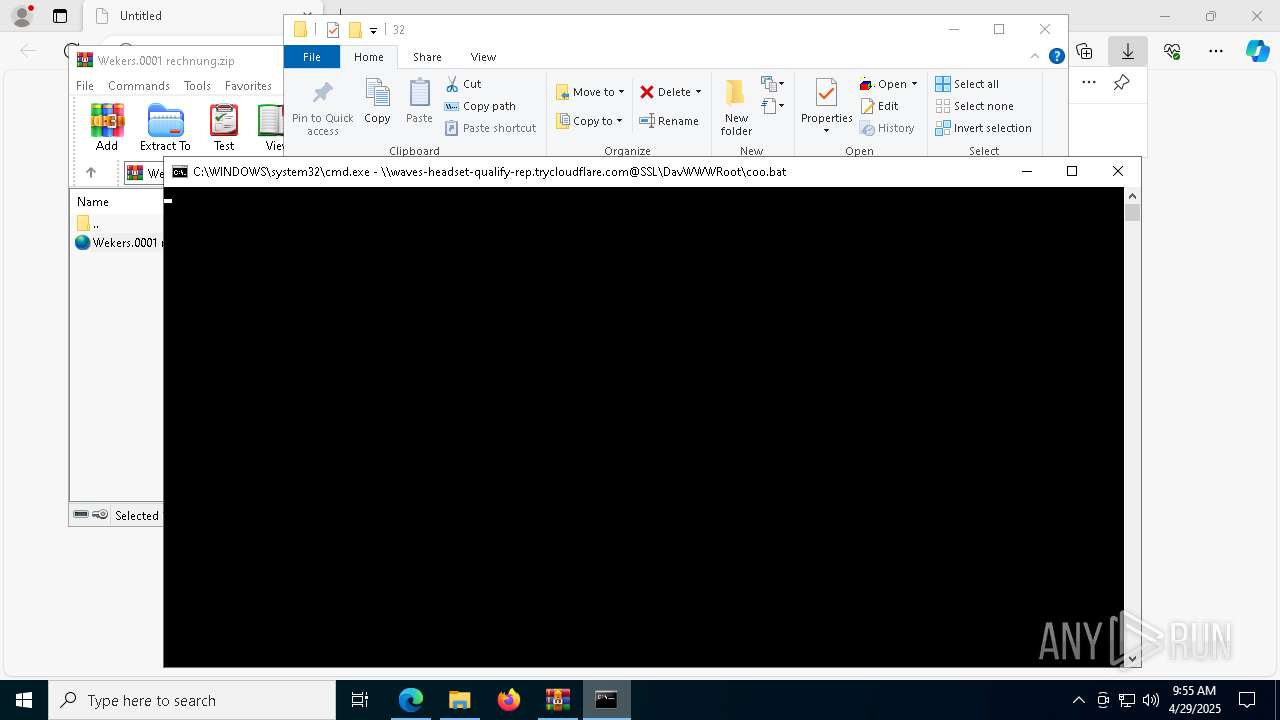Open the Edge browser essentials icon

(x=1172, y=51)
